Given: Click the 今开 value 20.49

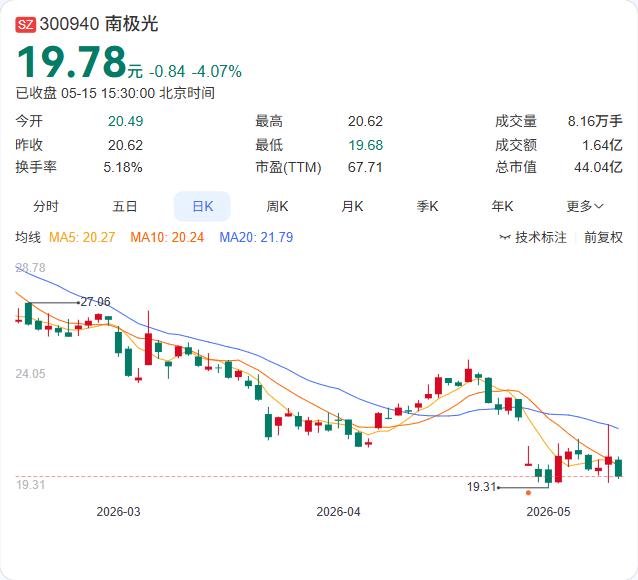Looking at the screenshot, I should click(x=125, y=121).
